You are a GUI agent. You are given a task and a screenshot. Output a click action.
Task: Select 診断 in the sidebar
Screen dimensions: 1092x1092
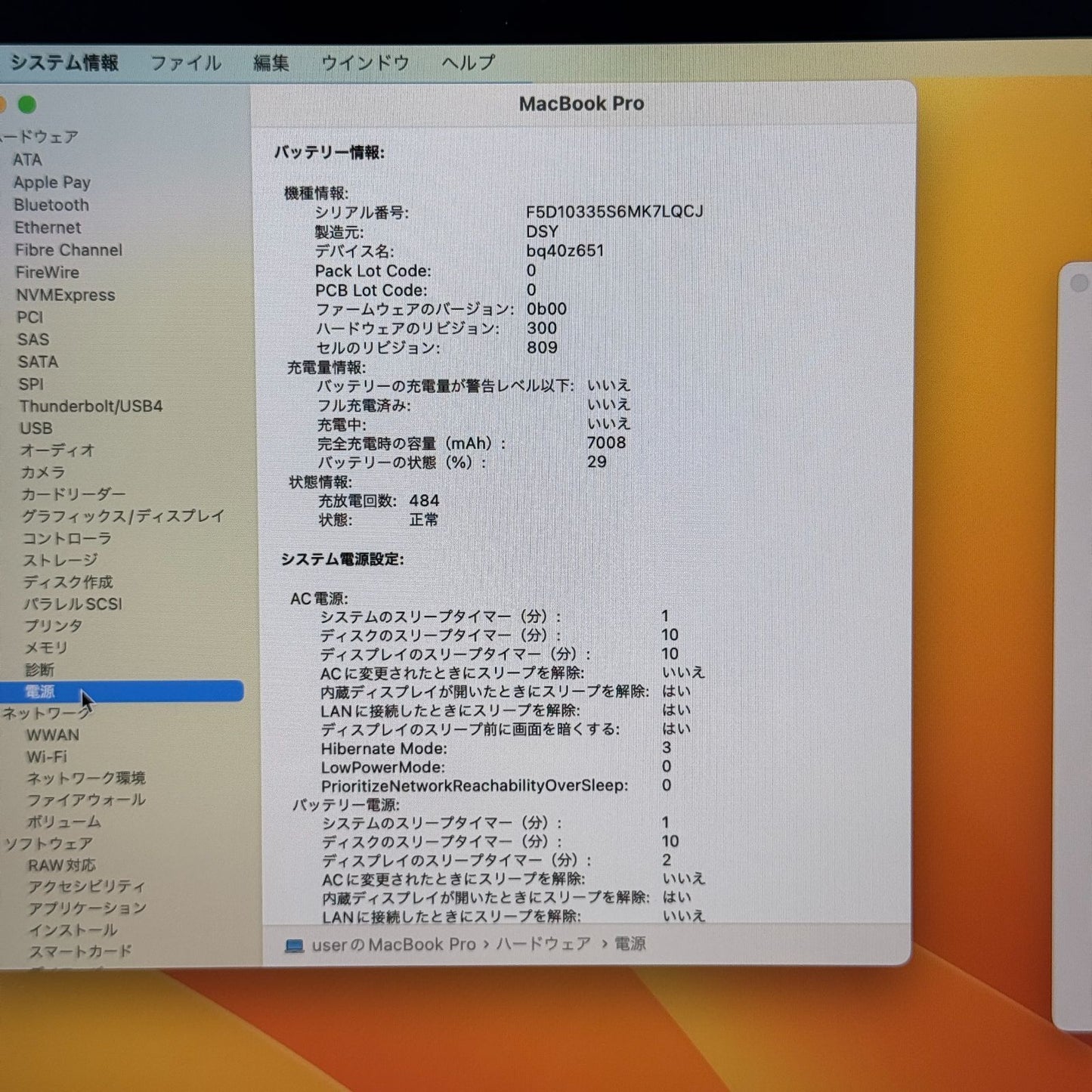39,670
